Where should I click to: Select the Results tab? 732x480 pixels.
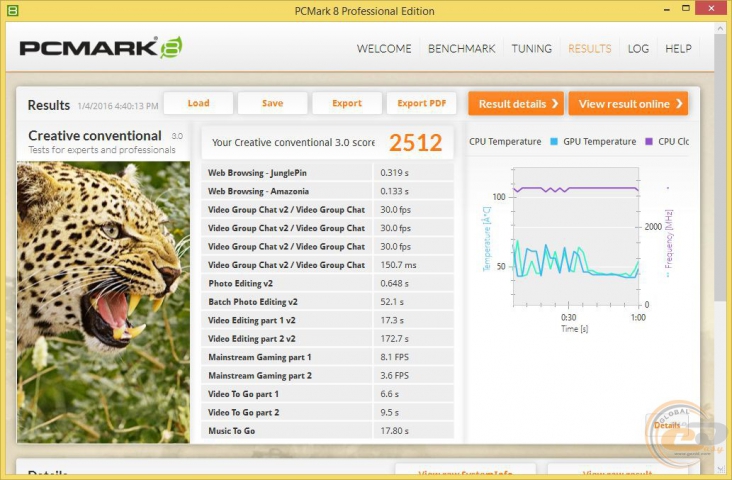pyautogui.click(x=589, y=49)
